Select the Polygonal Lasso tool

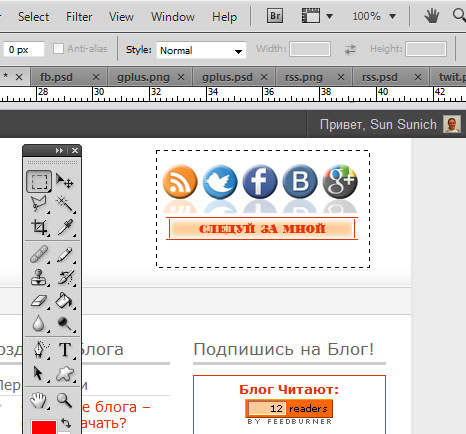(x=39, y=204)
